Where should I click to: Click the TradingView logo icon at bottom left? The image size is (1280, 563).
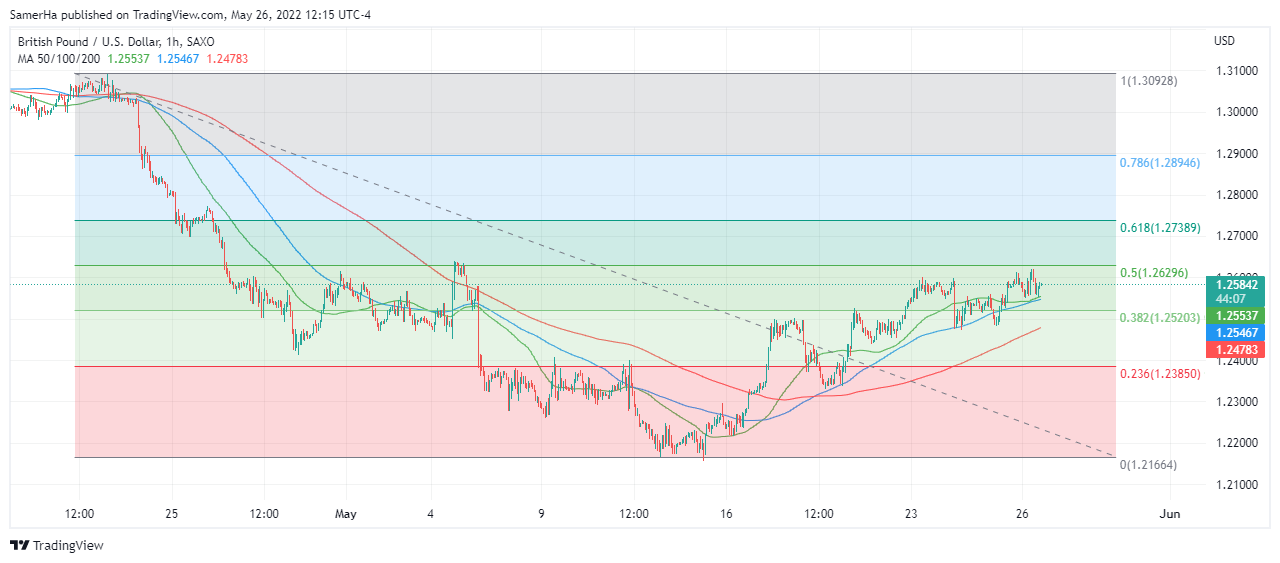(19, 546)
